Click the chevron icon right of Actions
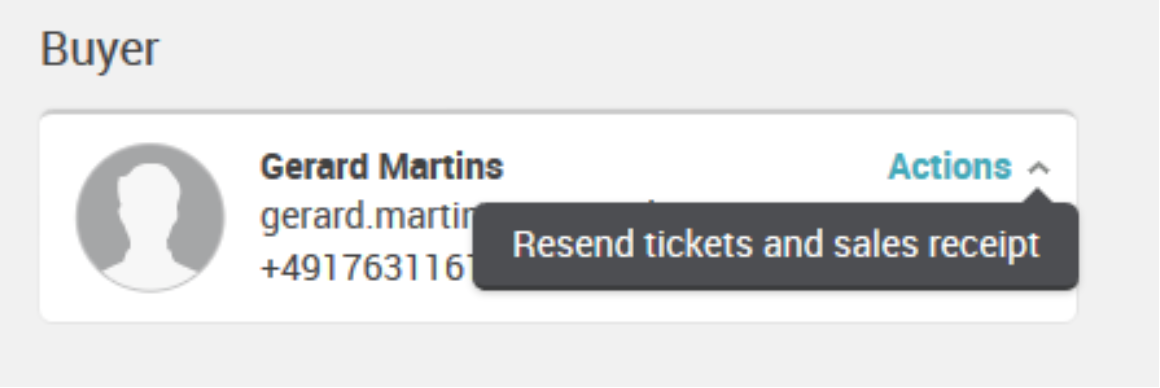The image size is (1160, 388). click(1039, 168)
